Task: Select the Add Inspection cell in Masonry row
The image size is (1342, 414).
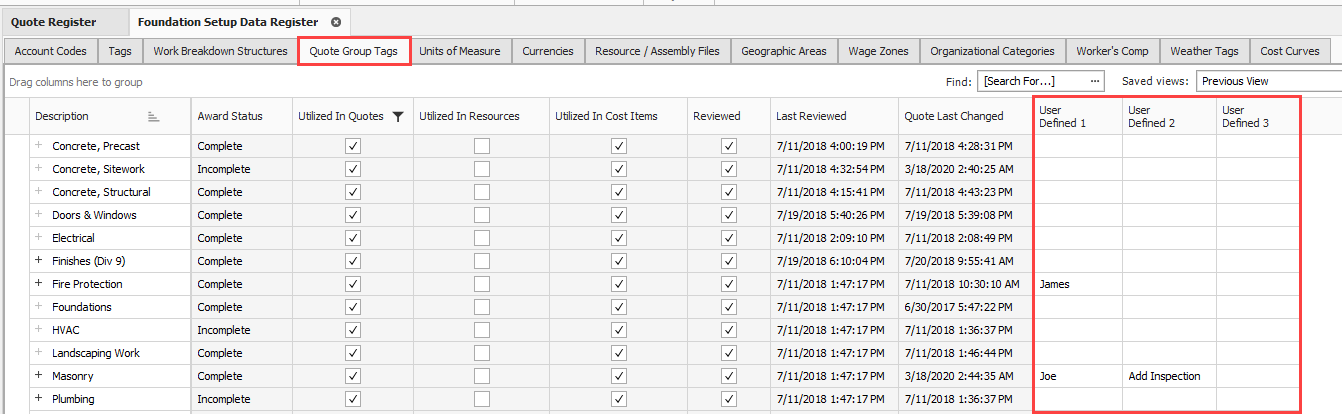Action: coord(1164,376)
